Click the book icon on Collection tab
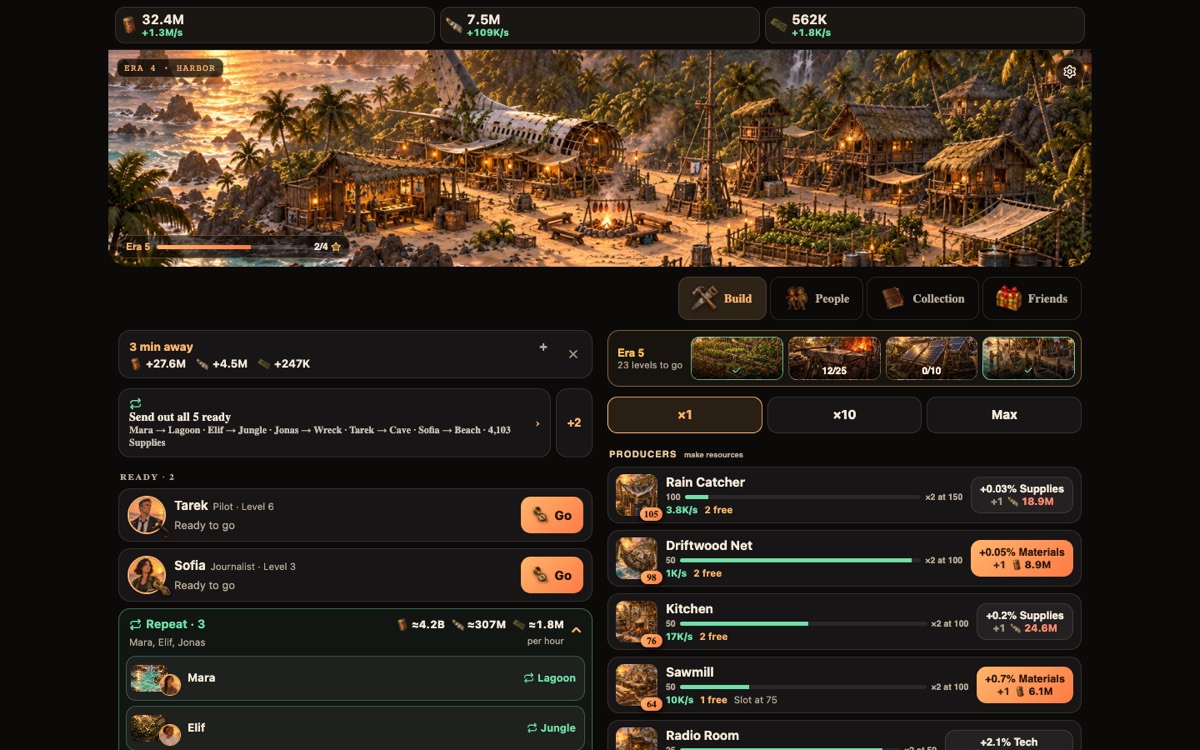The width and height of the screenshot is (1200, 750). (x=893, y=298)
